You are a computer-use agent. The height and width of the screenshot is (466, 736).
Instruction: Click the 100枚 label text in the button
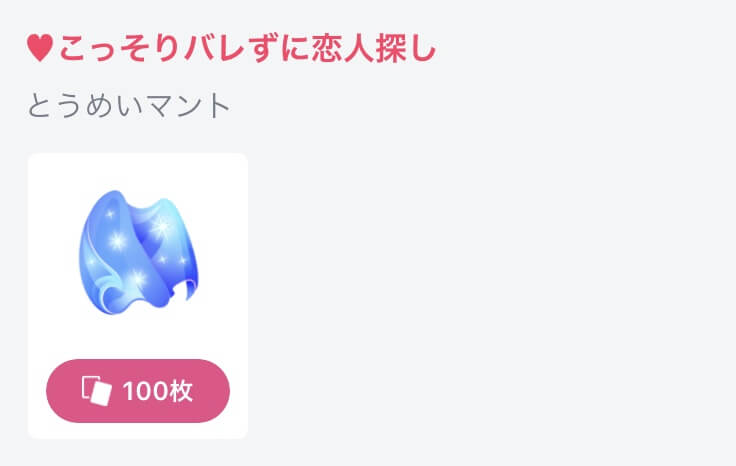158,391
